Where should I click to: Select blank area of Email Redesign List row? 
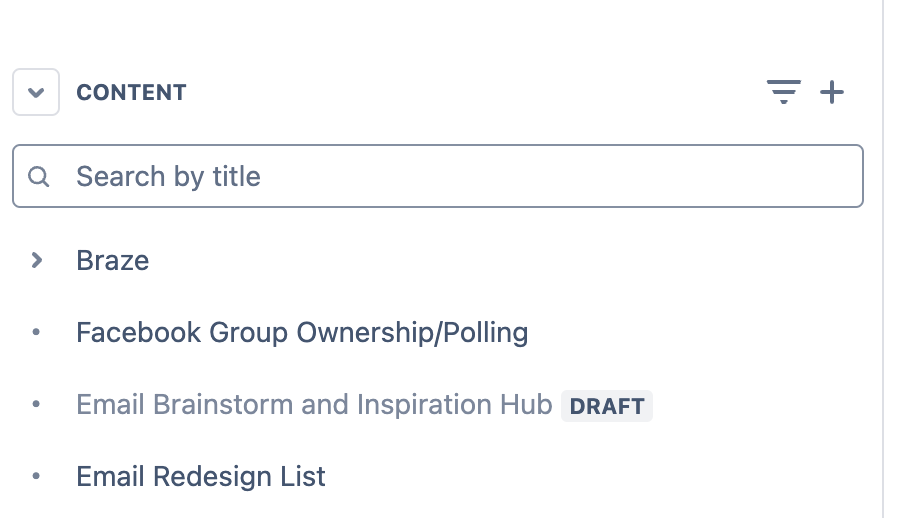(x=595, y=477)
